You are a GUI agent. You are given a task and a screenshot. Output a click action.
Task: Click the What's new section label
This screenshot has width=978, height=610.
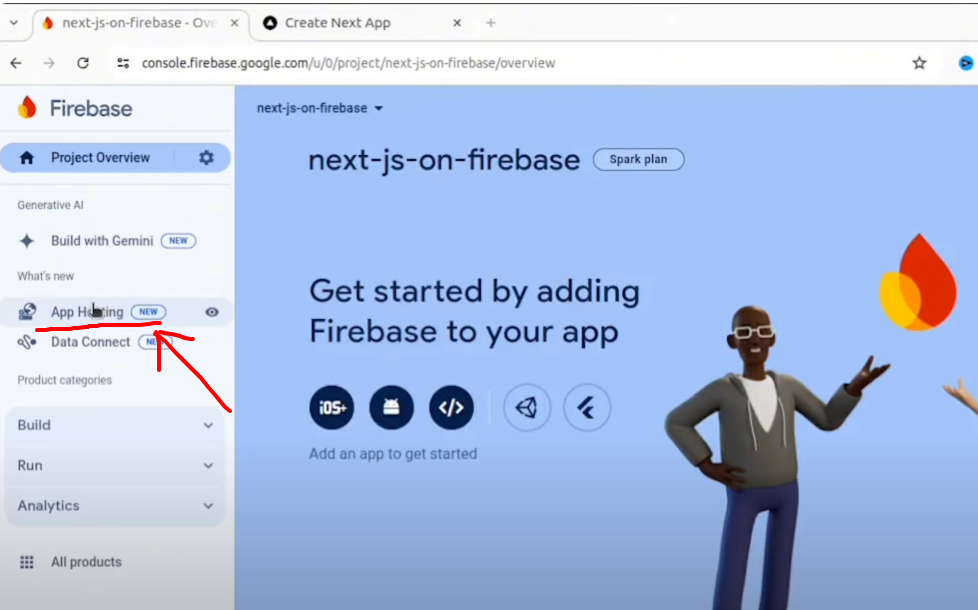tap(46, 276)
